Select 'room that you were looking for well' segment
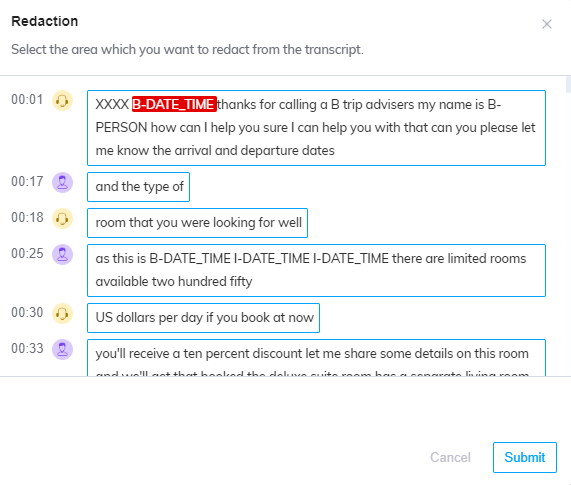Viewport: 571px width, 485px height. click(x=197, y=223)
